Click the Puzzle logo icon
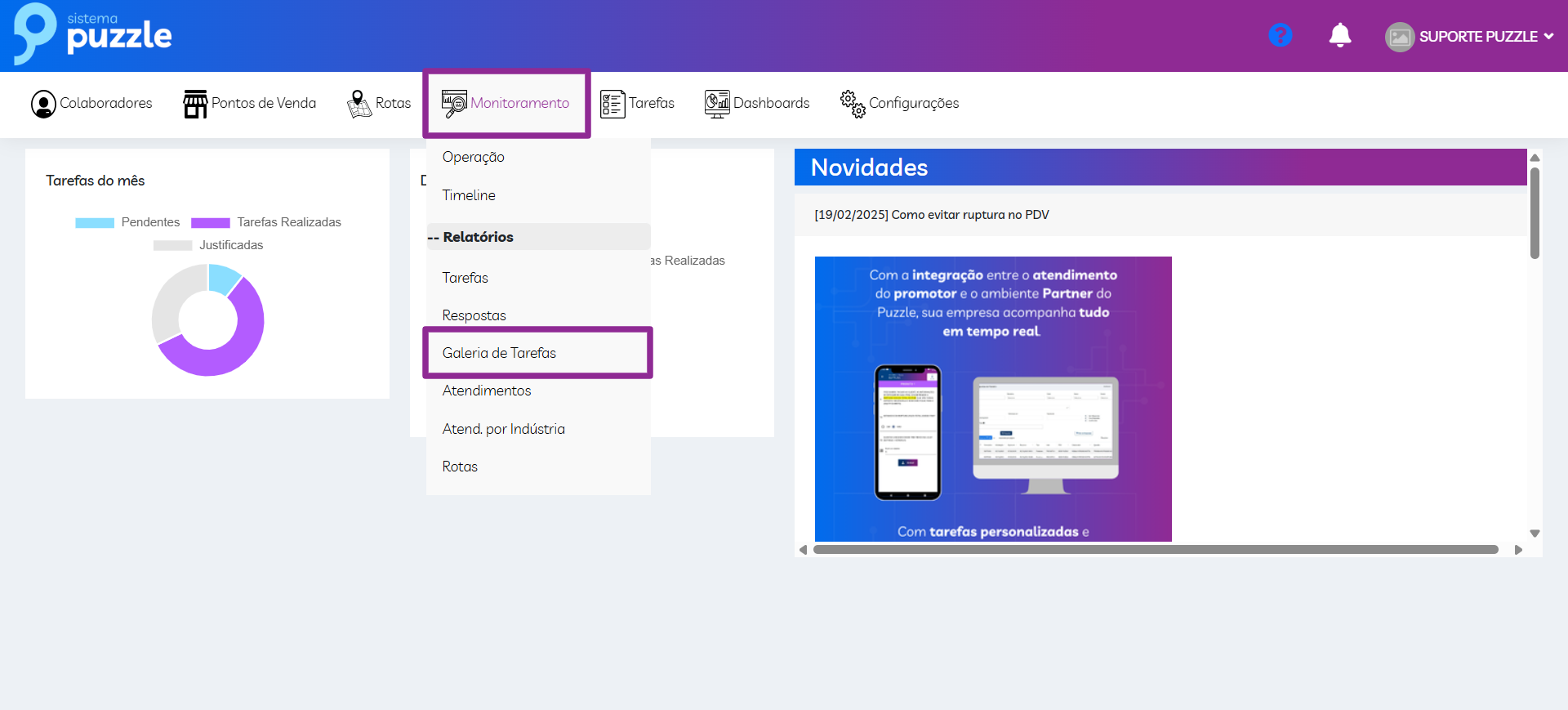 coord(34,33)
